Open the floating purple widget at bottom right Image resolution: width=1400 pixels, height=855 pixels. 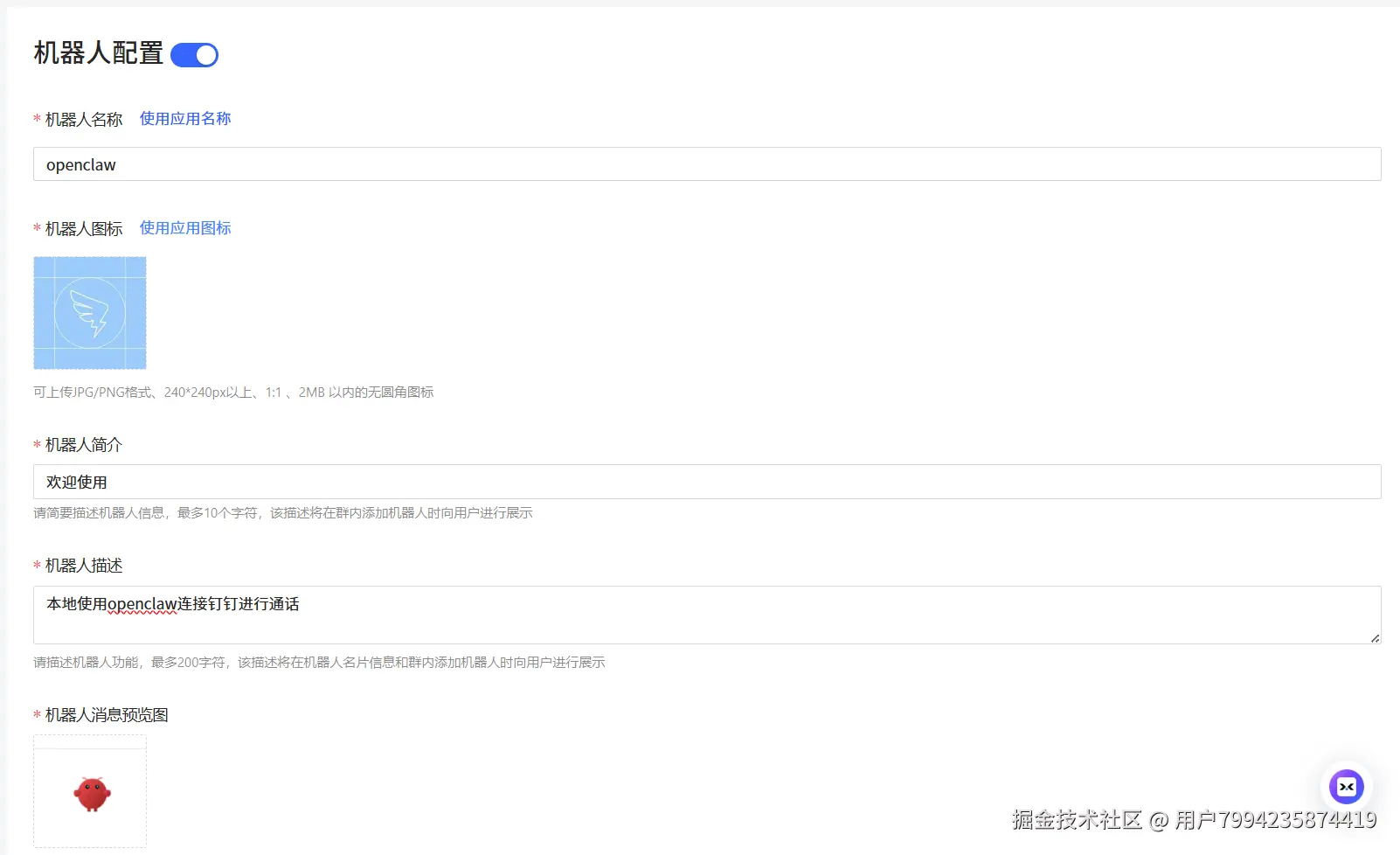tap(1347, 786)
